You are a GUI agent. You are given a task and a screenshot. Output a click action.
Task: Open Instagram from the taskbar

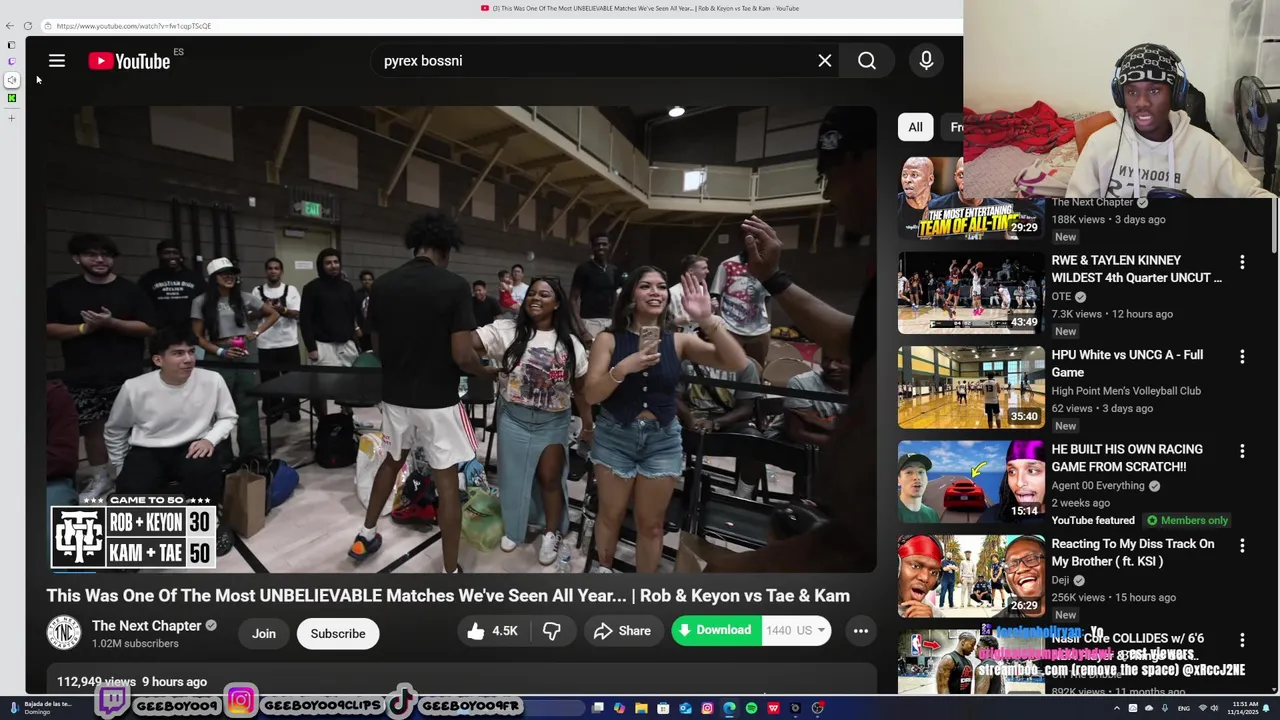click(707, 708)
